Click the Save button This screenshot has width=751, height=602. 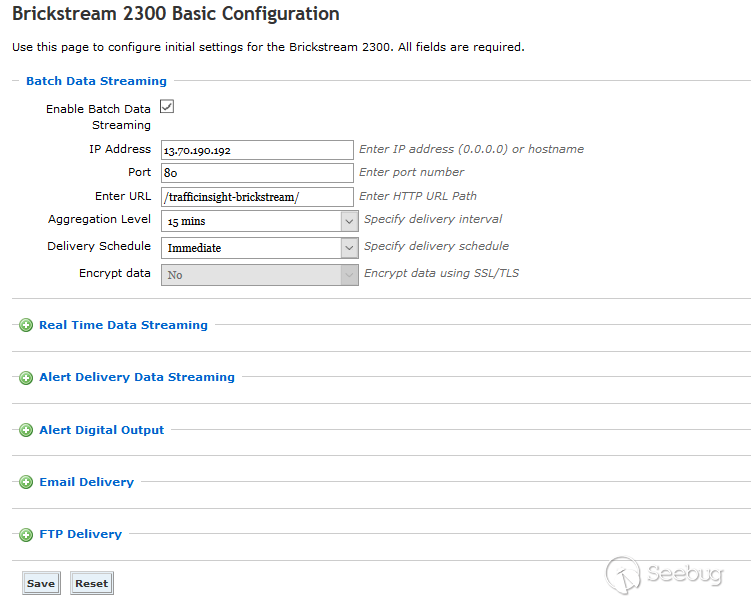point(41,583)
